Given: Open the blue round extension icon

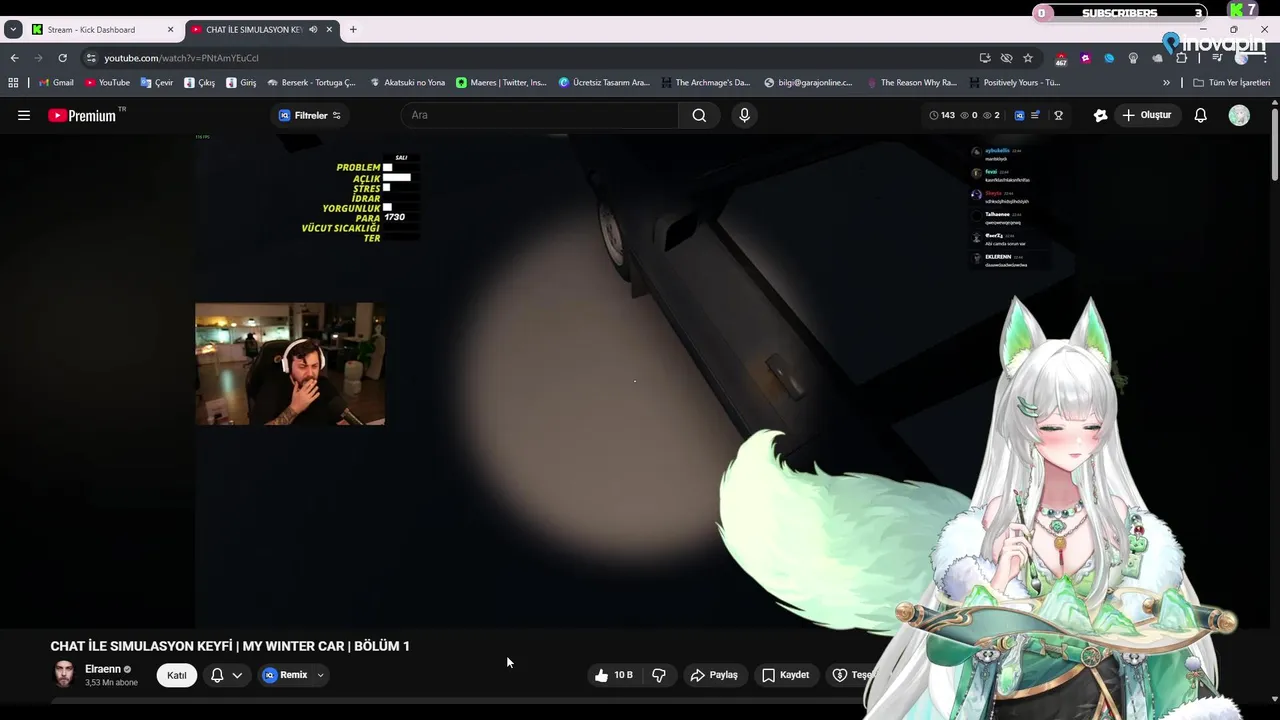Looking at the screenshot, I should [x=1109, y=58].
